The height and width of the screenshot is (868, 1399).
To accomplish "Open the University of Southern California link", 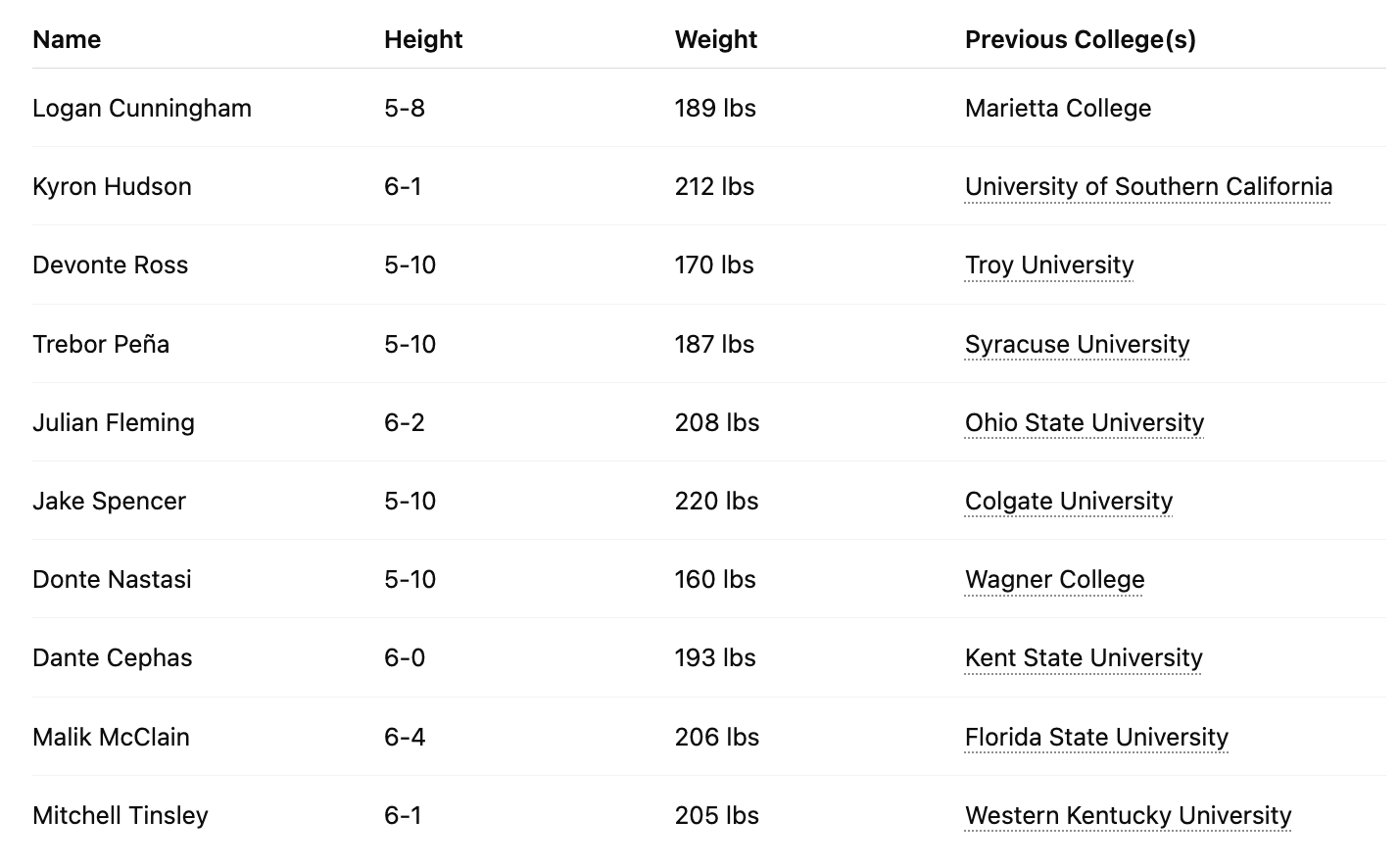I will 1148,187.
